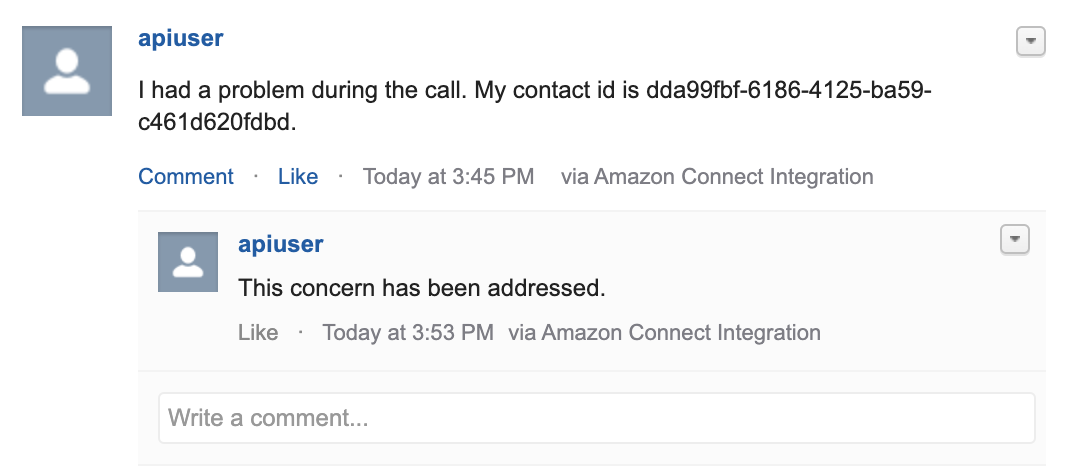Open apiuser profile from the reply comment
The height and width of the screenshot is (476, 1076).
281,244
